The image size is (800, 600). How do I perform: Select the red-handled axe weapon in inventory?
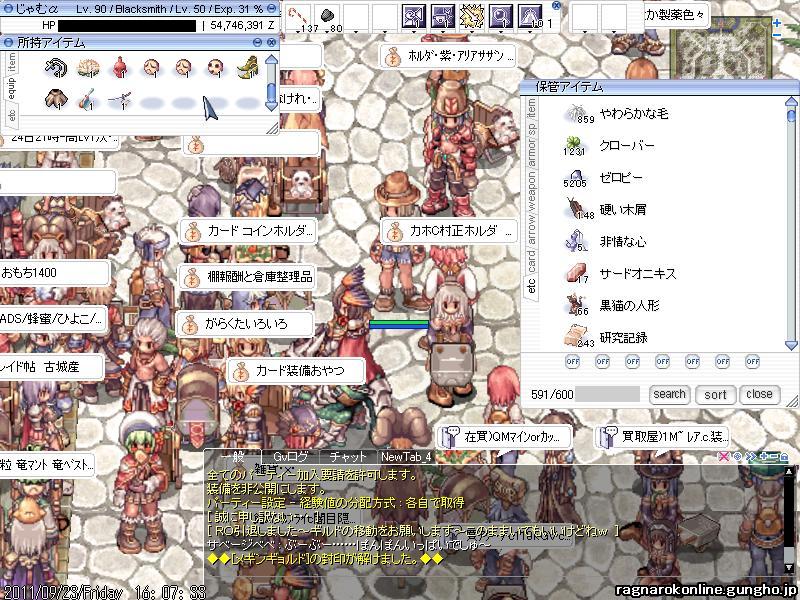(88, 99)
